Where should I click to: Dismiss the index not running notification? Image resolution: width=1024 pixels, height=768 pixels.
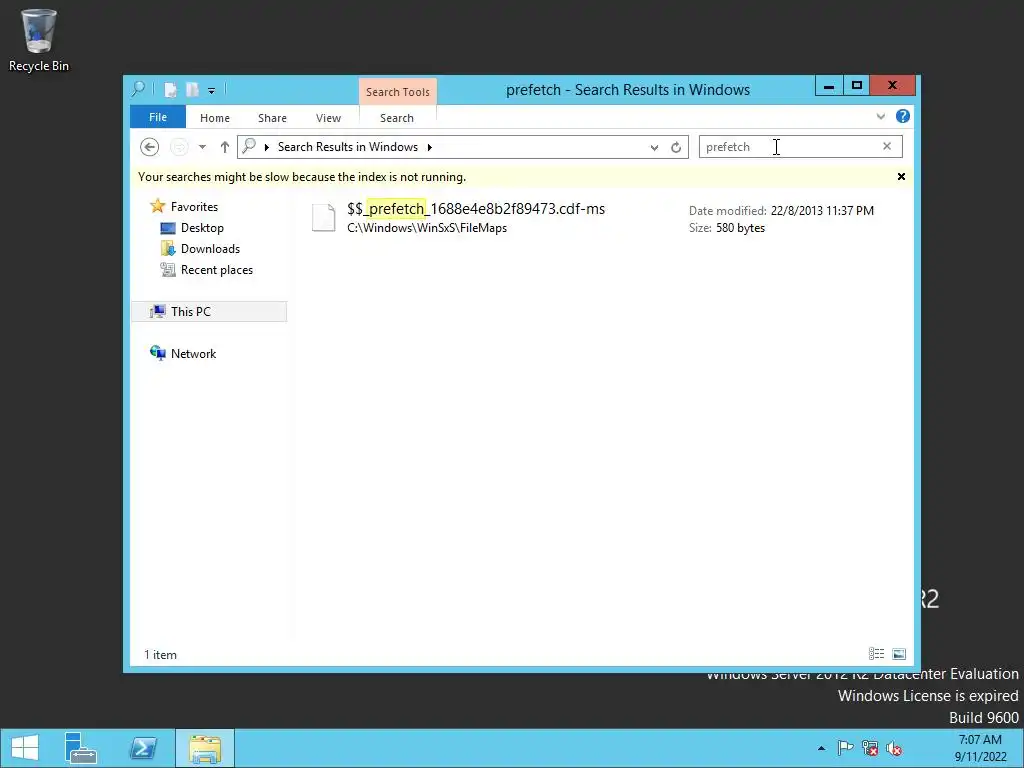coord(901,176)
